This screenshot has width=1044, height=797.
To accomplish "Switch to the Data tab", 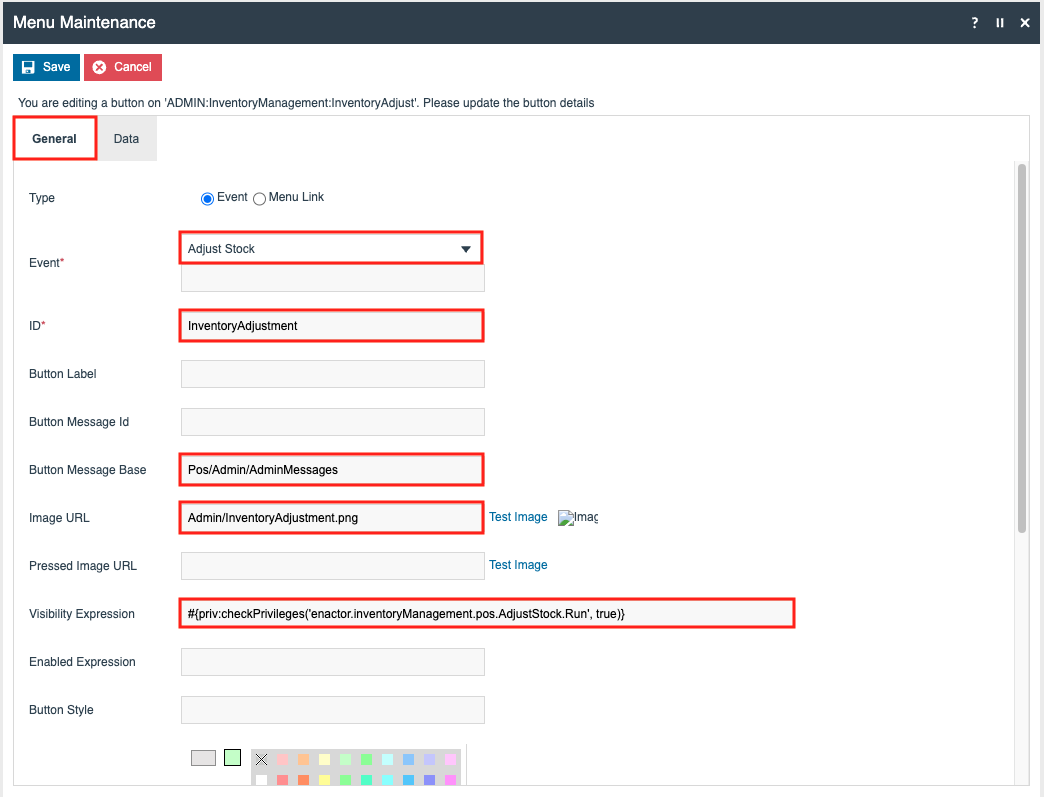I will click(126, 139).
